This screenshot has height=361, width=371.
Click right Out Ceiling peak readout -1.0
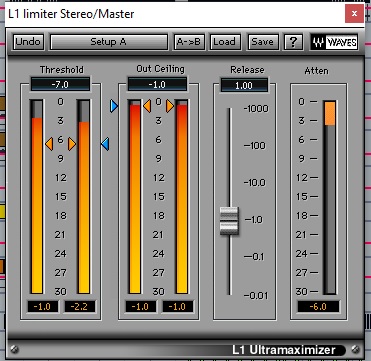[x=177, y=307]
